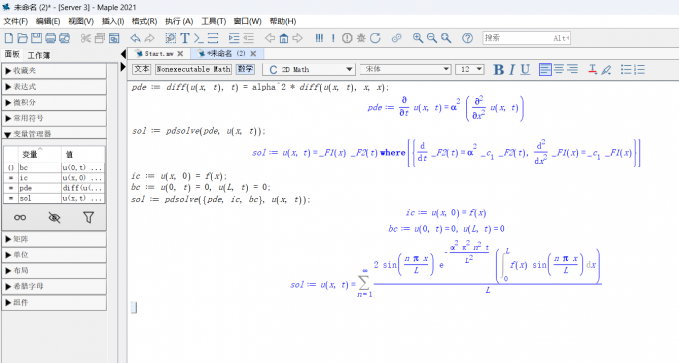Click the paste icon in the toolbar
This screenshot has width=679, height=363.
coord(114,38)
